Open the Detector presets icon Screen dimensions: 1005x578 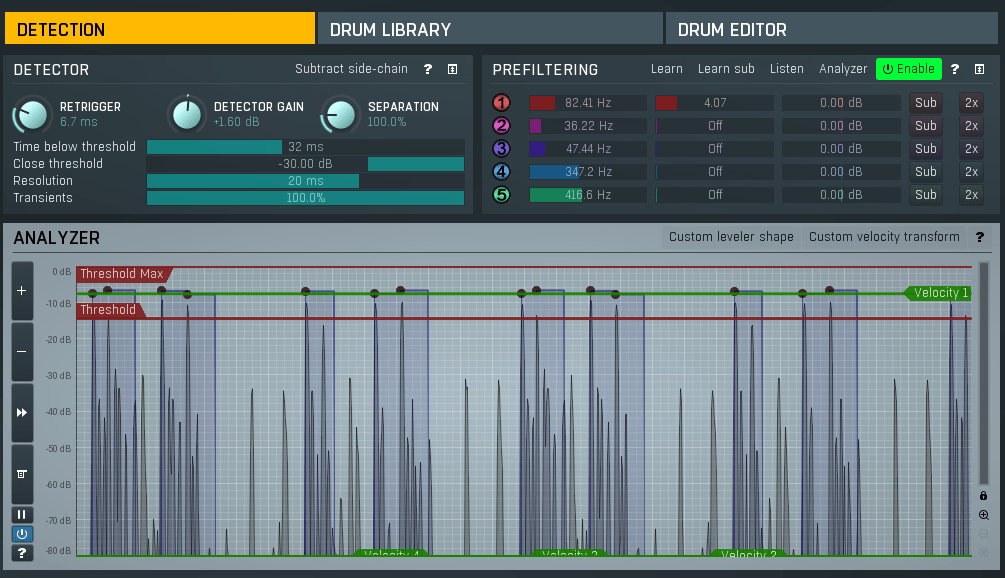pyautogui.click(x=453, y=69)
